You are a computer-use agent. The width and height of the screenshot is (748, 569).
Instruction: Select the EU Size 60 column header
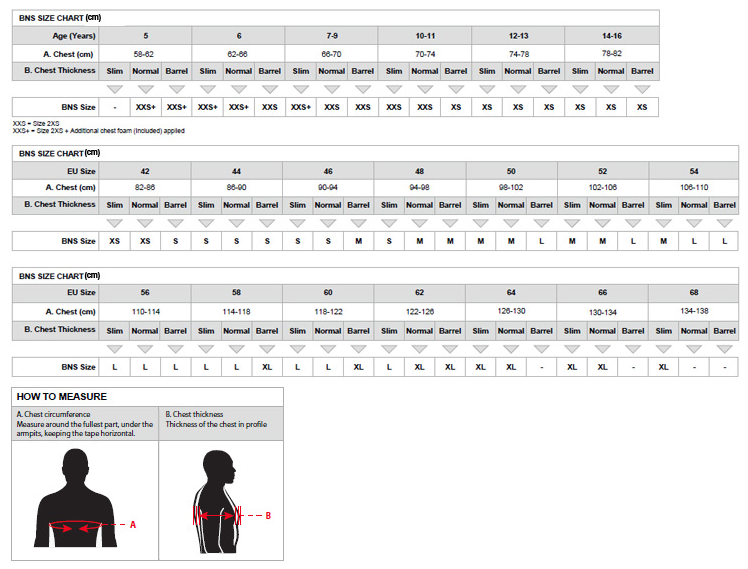pos(328,293)
